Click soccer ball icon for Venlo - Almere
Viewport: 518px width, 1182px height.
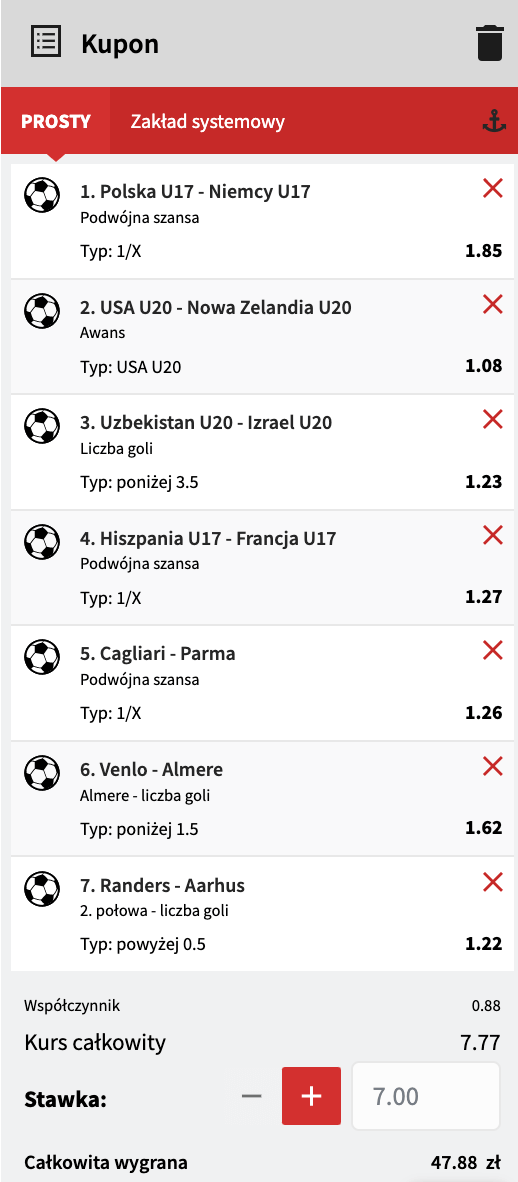39,771
